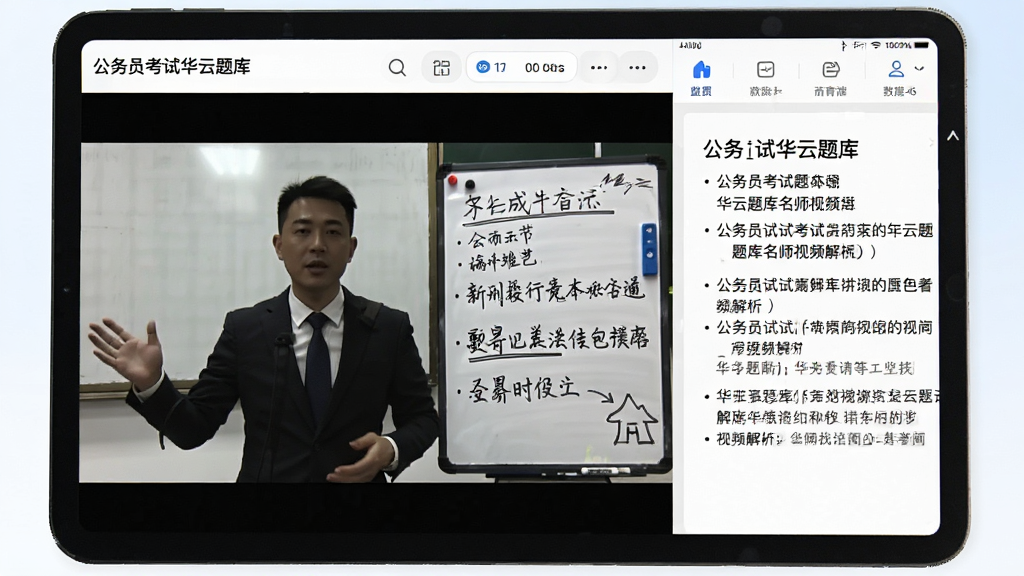Screen dimensions: 1024x576
Task: Collapse the side panel with the up chevron
Action: pyautogui.click(x=953, y=136)
